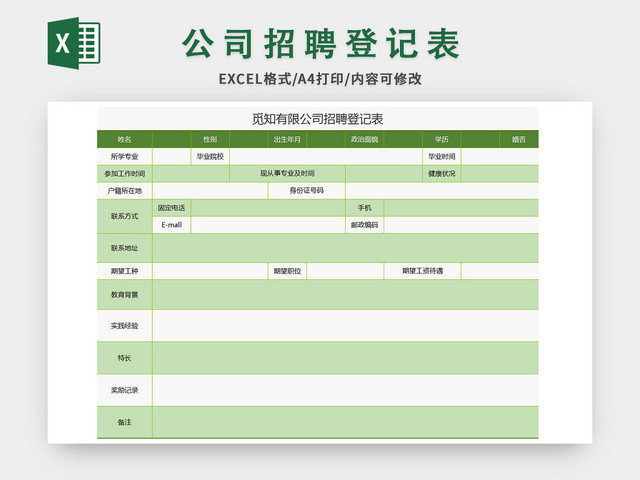Click the blank field beside 特长
The width and height of the screenshot is (640, 480).
pos(345,358)
